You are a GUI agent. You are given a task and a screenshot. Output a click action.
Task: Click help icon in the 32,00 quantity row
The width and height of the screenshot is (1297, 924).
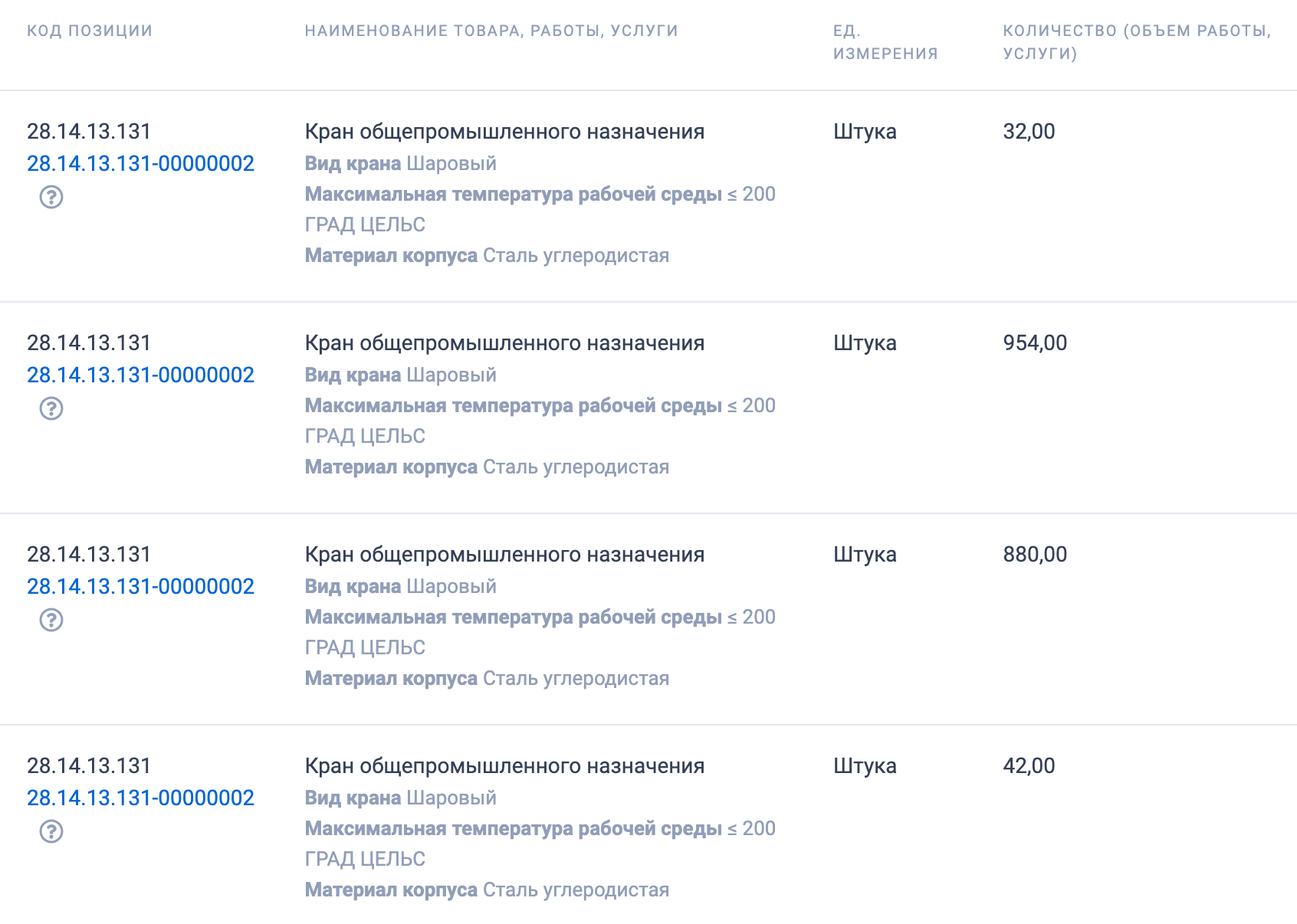point(51,197)
